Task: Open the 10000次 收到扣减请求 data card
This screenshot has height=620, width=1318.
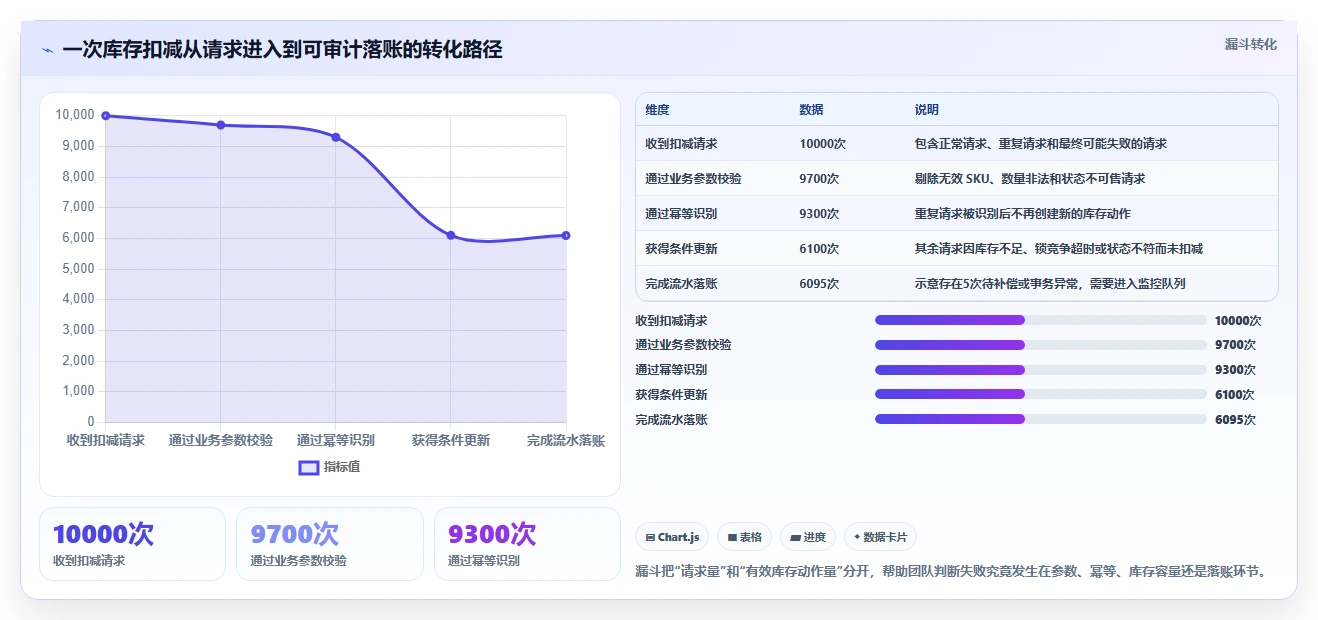Action: (x=132, y=544)
